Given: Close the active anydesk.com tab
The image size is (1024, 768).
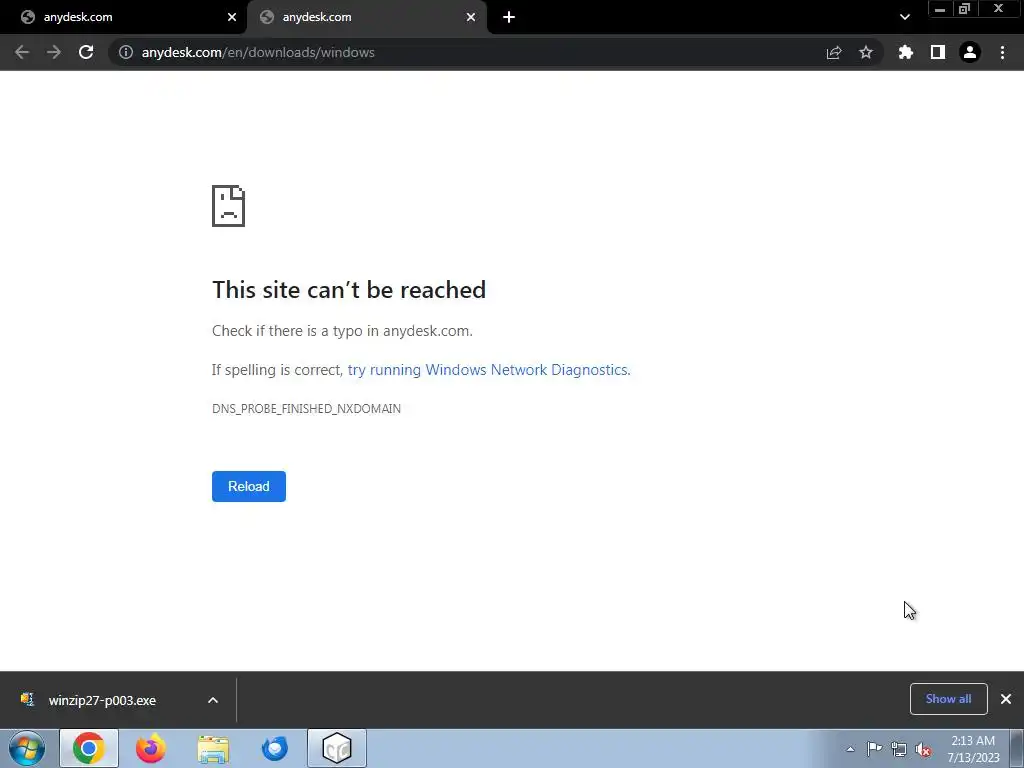Looking at the screenshot, I should pyautogui.click(x=471, y=18).
